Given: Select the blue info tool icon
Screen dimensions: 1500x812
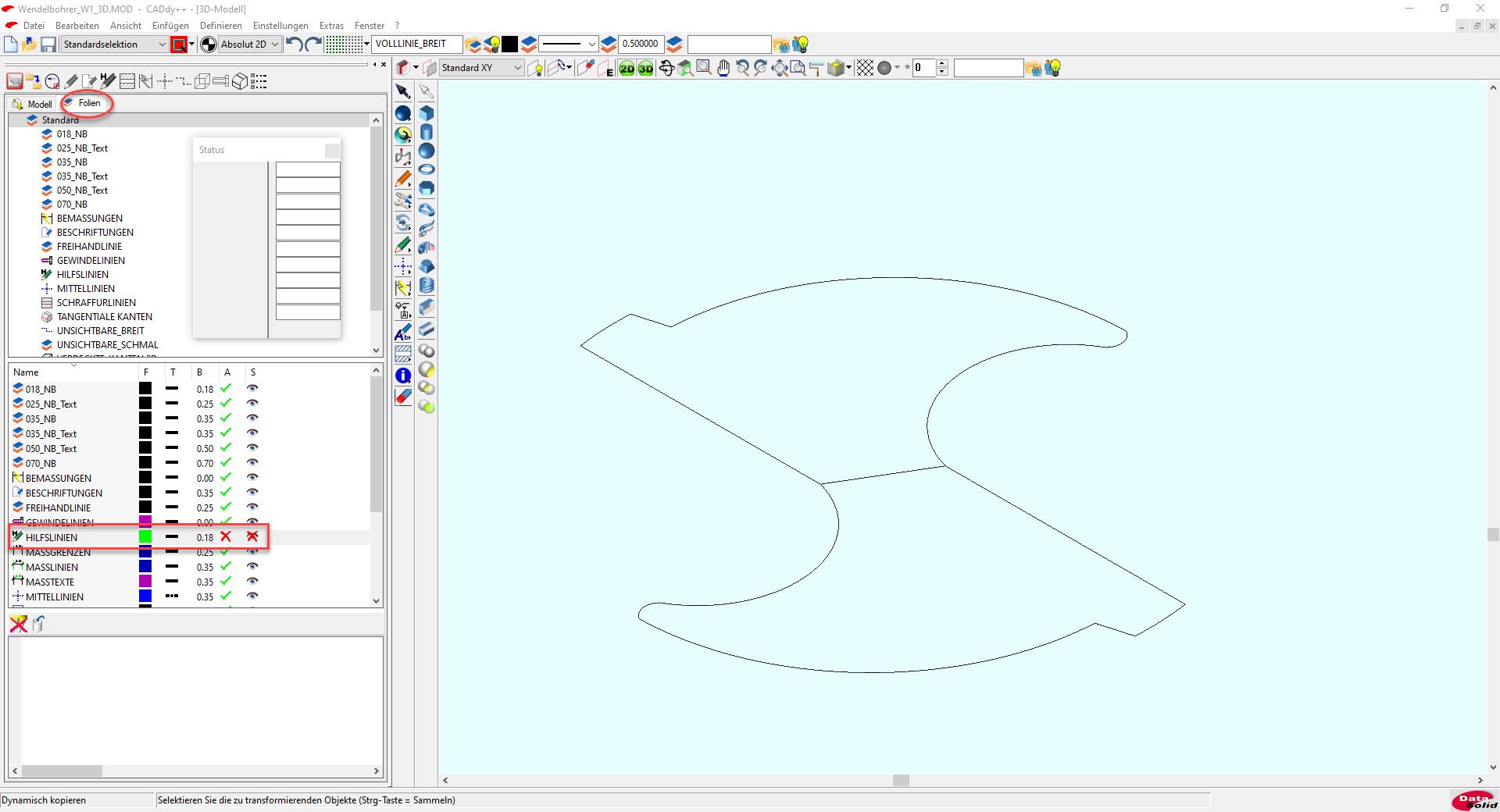Looking at the screenshot, I should click(403, 376).
